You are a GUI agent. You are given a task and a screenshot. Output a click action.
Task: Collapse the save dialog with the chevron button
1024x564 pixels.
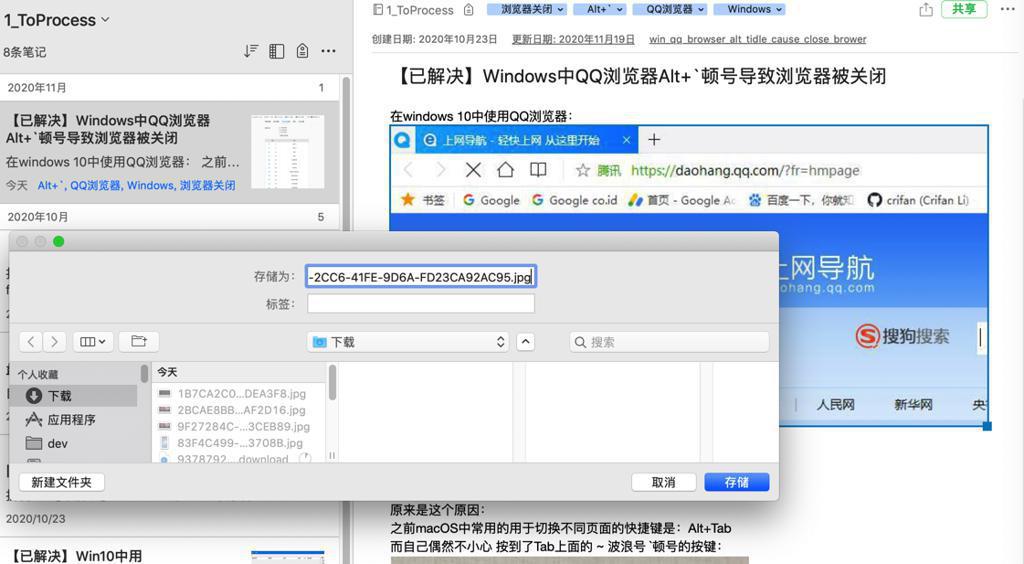click(x=526, y=342)
